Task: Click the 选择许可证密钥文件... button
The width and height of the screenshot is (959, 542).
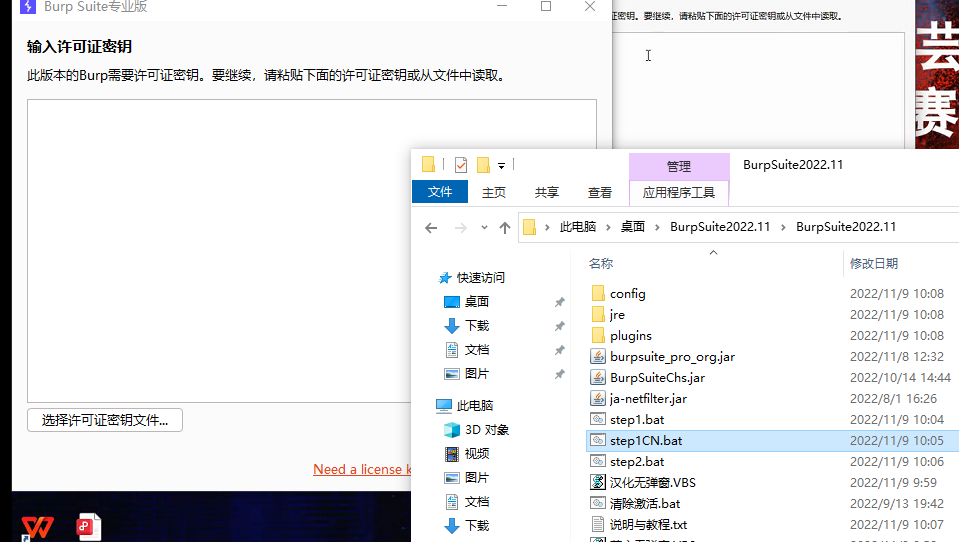Action: point(105,420)
